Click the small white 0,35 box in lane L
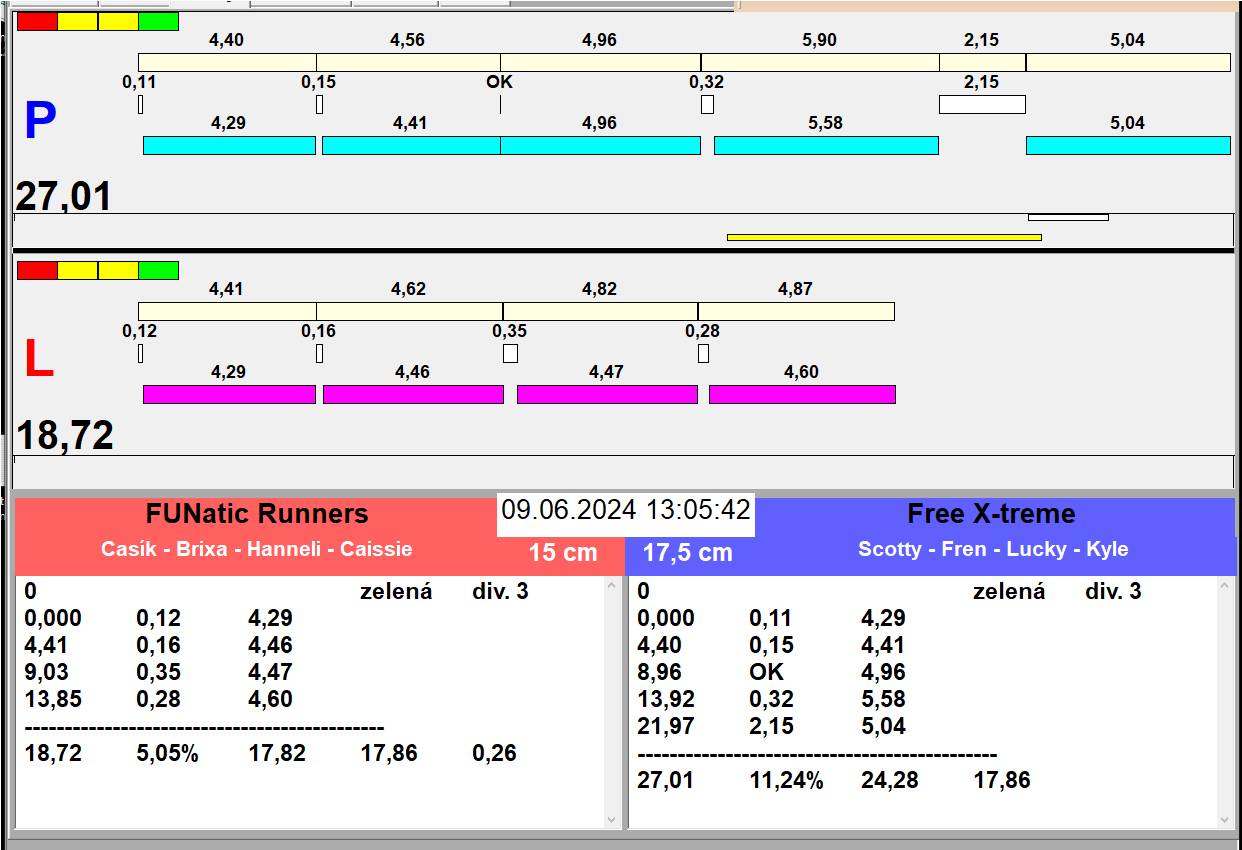1242x850 pixels. coord(510,353)
